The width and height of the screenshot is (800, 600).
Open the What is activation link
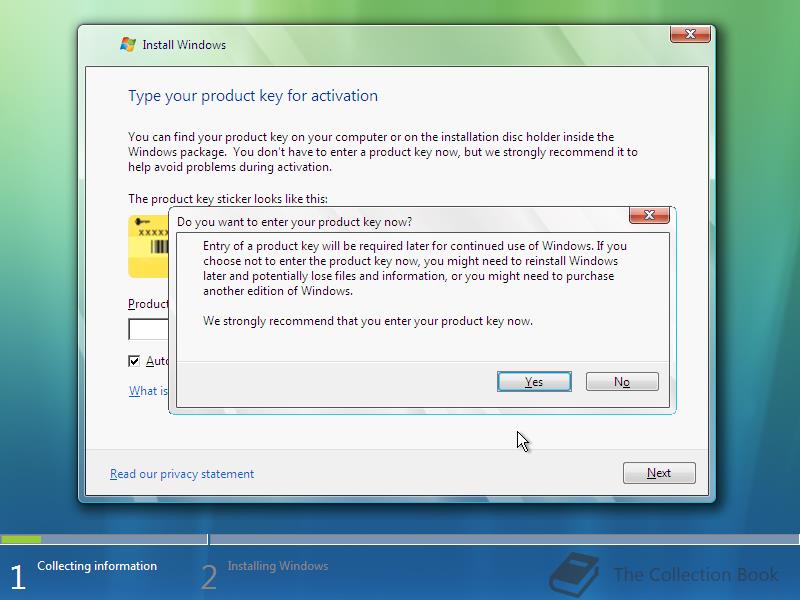148,391
